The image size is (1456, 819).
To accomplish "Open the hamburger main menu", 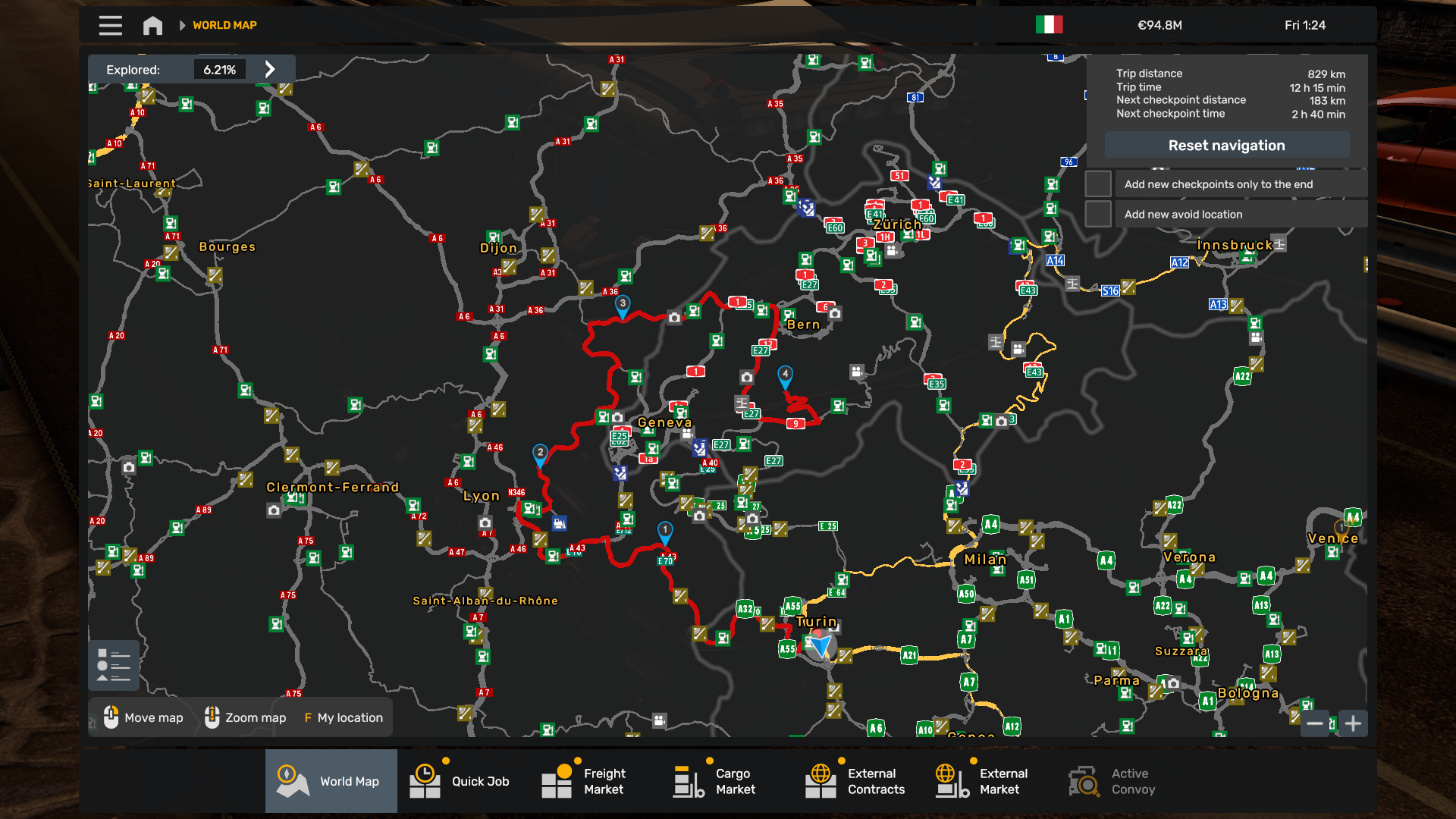I will (x=110, y=25).
